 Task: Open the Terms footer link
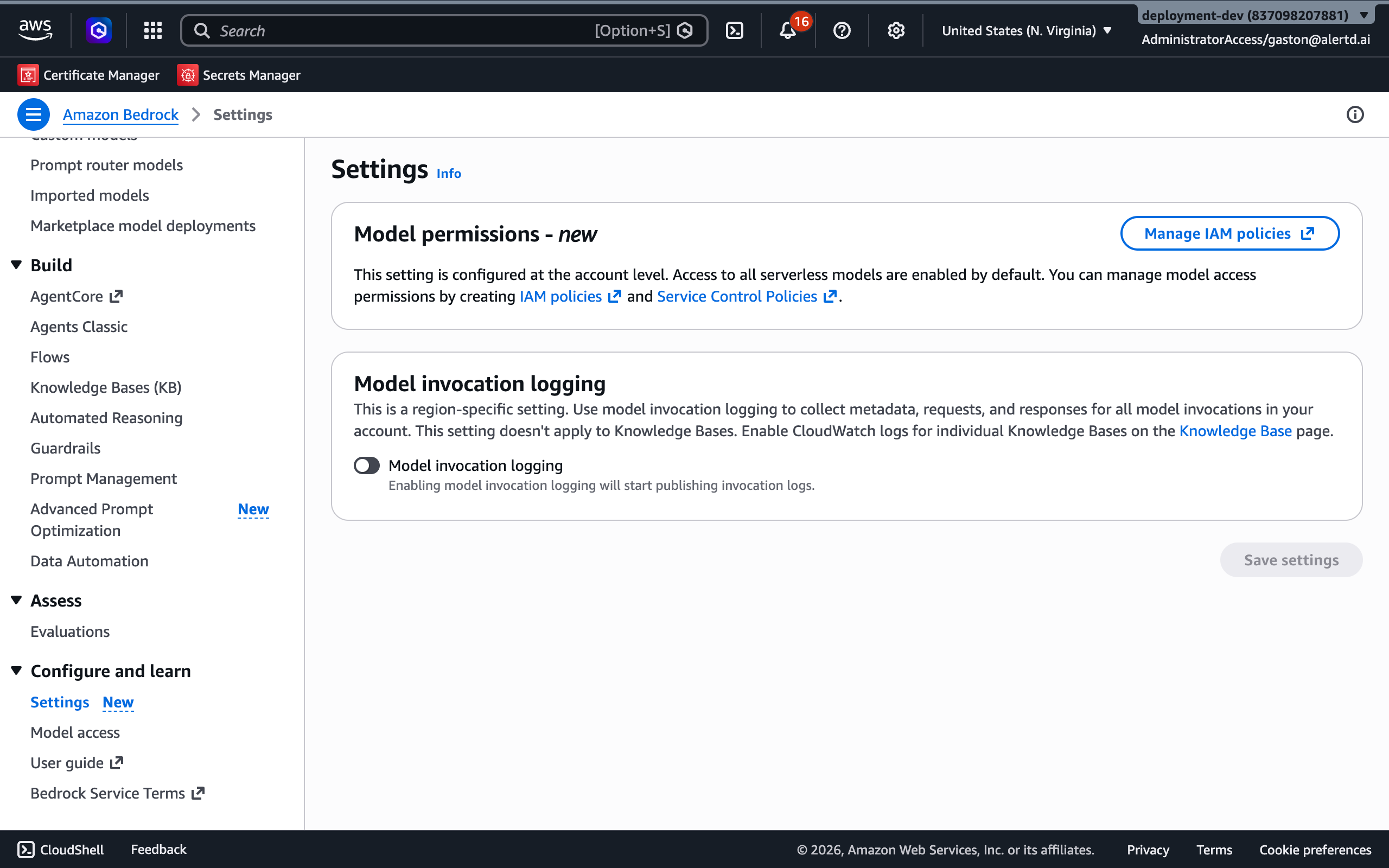coord(1214,850)
